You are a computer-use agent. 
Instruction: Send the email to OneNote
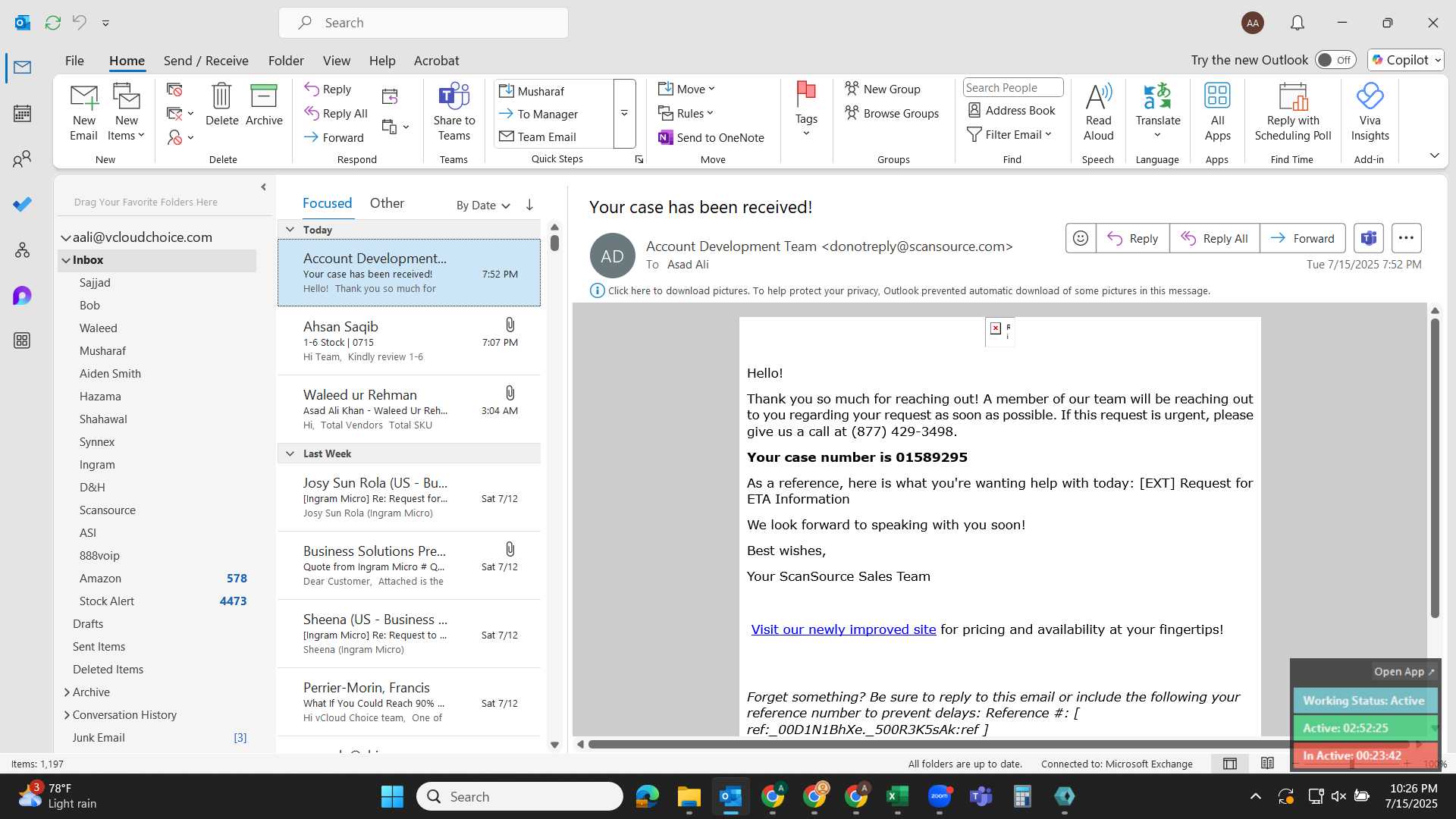(711, 137)
